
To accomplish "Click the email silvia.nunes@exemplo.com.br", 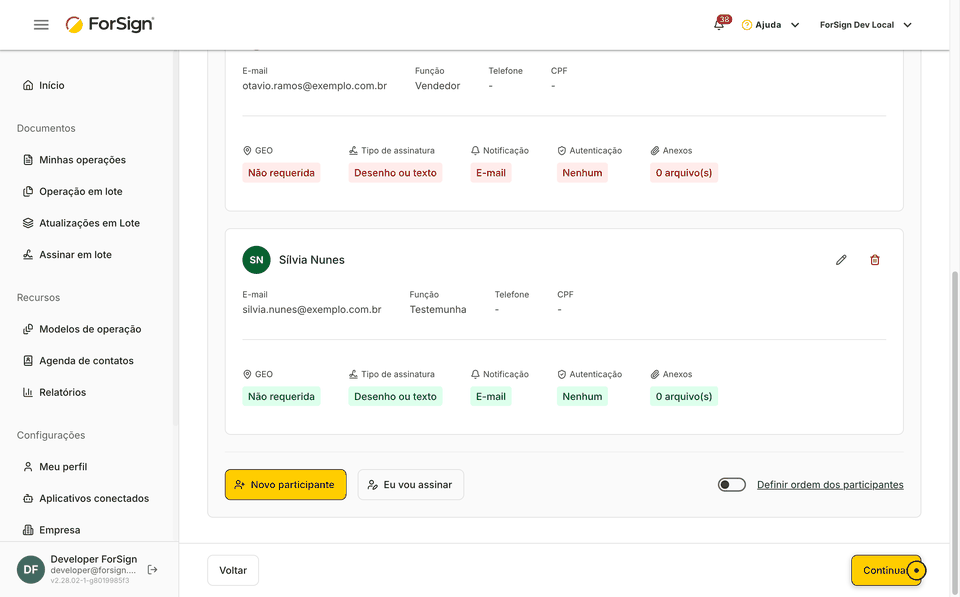I will pos(312,310).
